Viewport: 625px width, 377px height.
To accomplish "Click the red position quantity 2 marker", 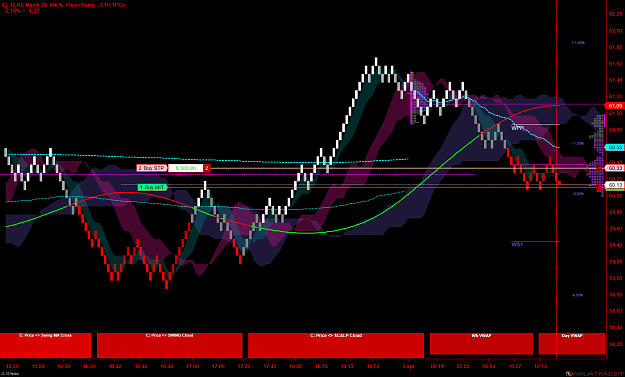I will [206, 168].
